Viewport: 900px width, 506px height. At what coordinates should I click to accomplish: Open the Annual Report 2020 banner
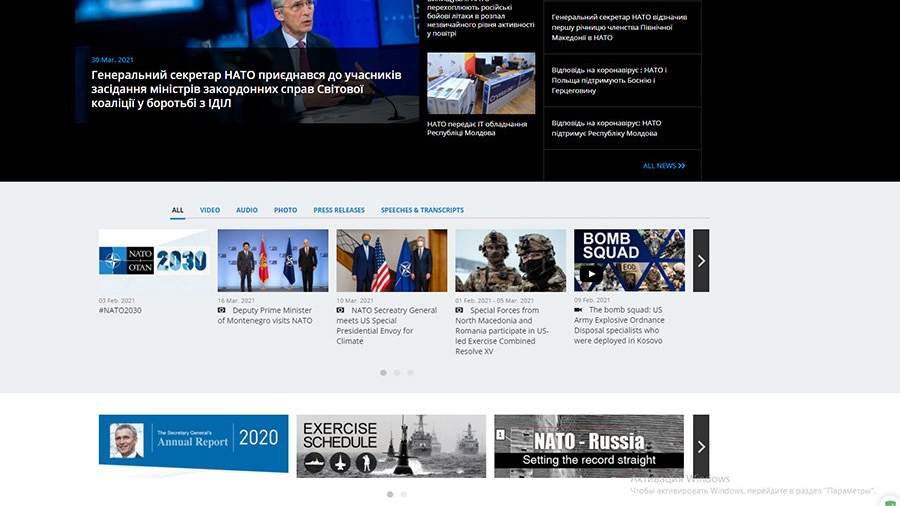[x=193, y=446]
